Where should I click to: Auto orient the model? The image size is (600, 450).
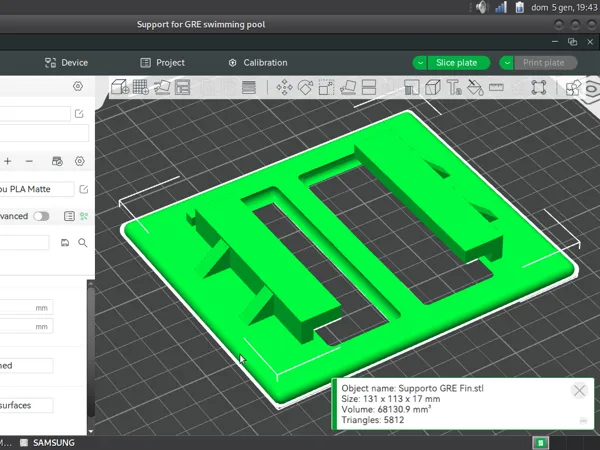point(162,87)
